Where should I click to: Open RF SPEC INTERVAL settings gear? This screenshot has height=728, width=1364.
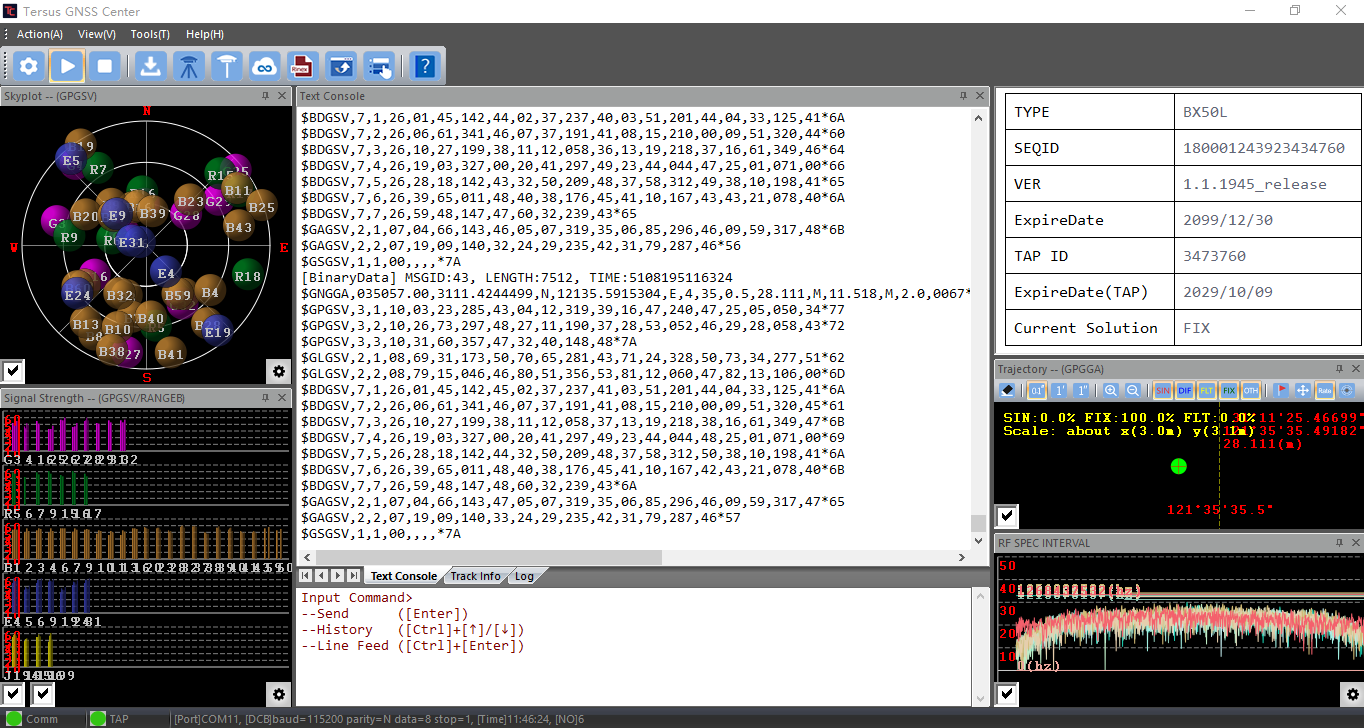(x=1351, y=693)
